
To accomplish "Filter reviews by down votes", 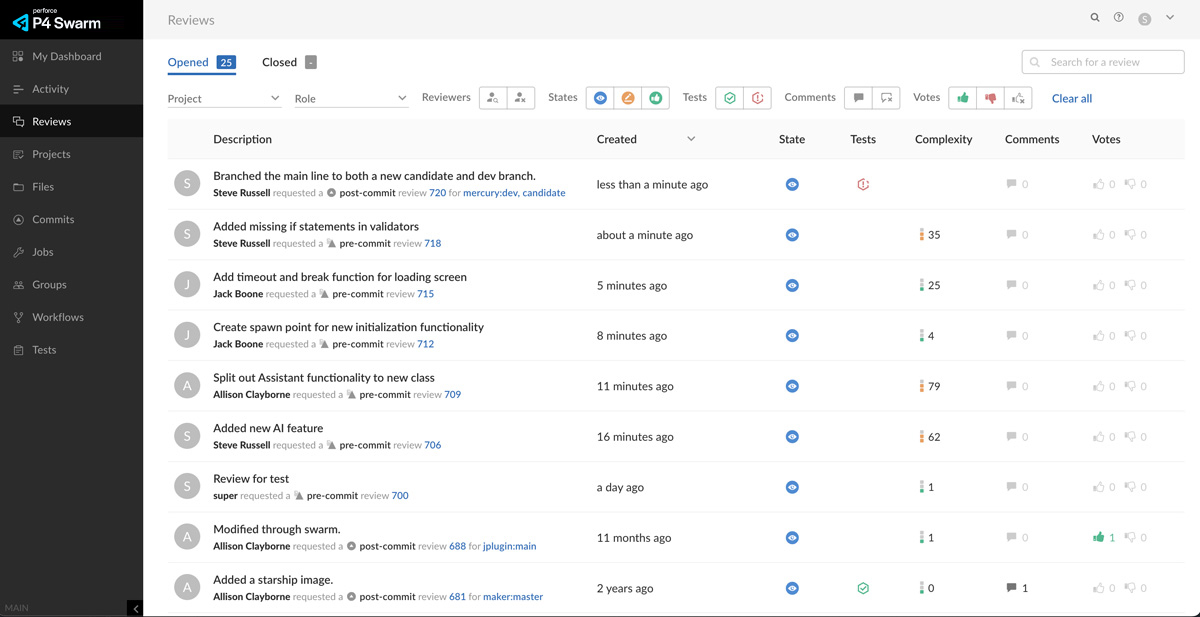I will [x=991, y=98].
